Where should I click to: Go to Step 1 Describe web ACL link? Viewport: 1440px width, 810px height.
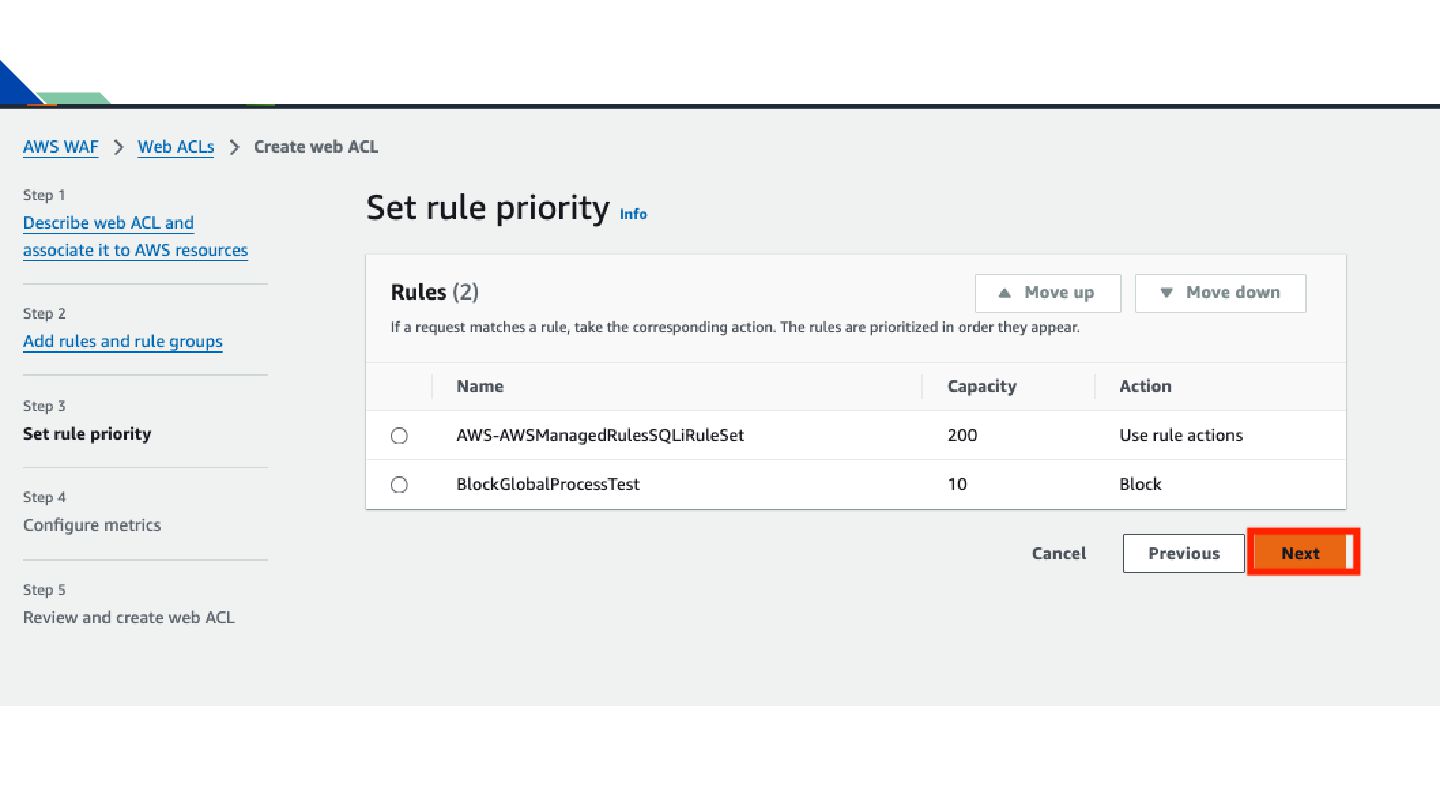coord(135,236)
